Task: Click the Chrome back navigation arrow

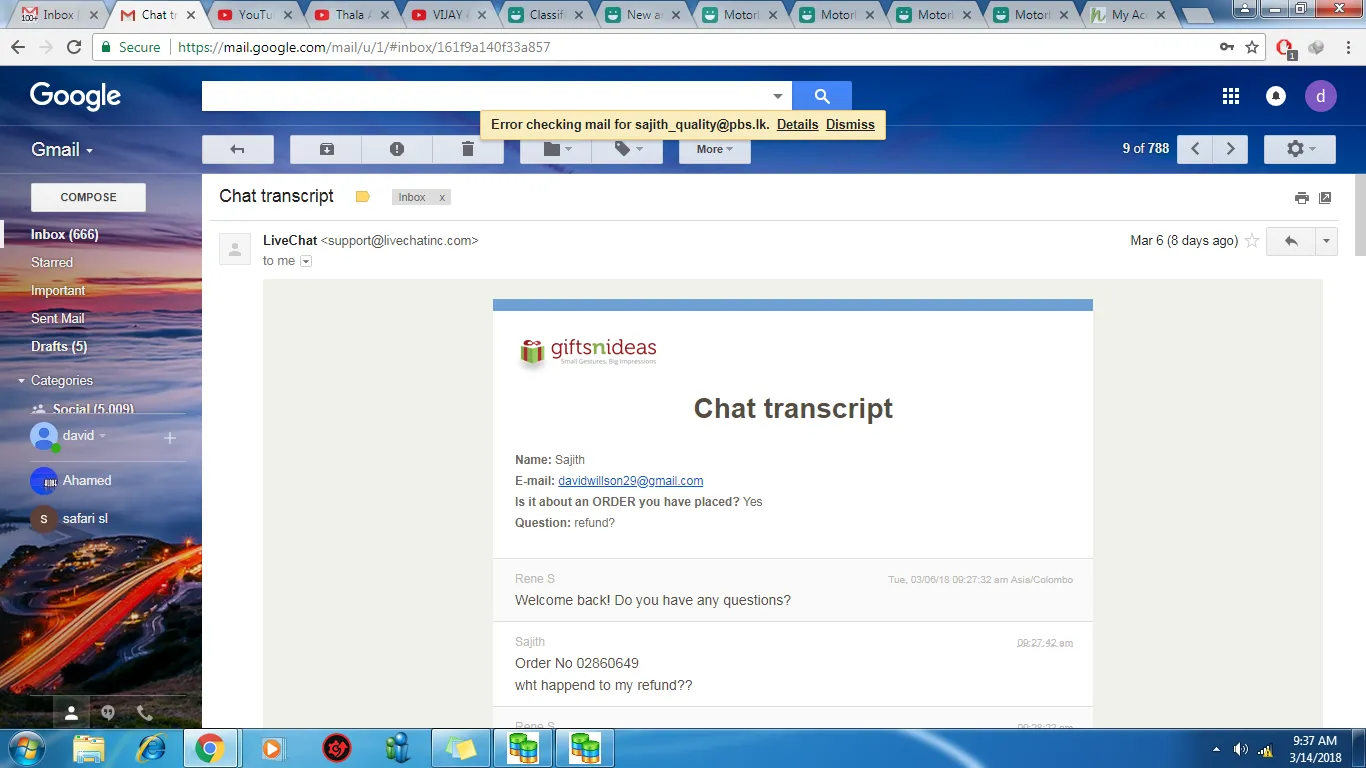Action: pos(17,47)
